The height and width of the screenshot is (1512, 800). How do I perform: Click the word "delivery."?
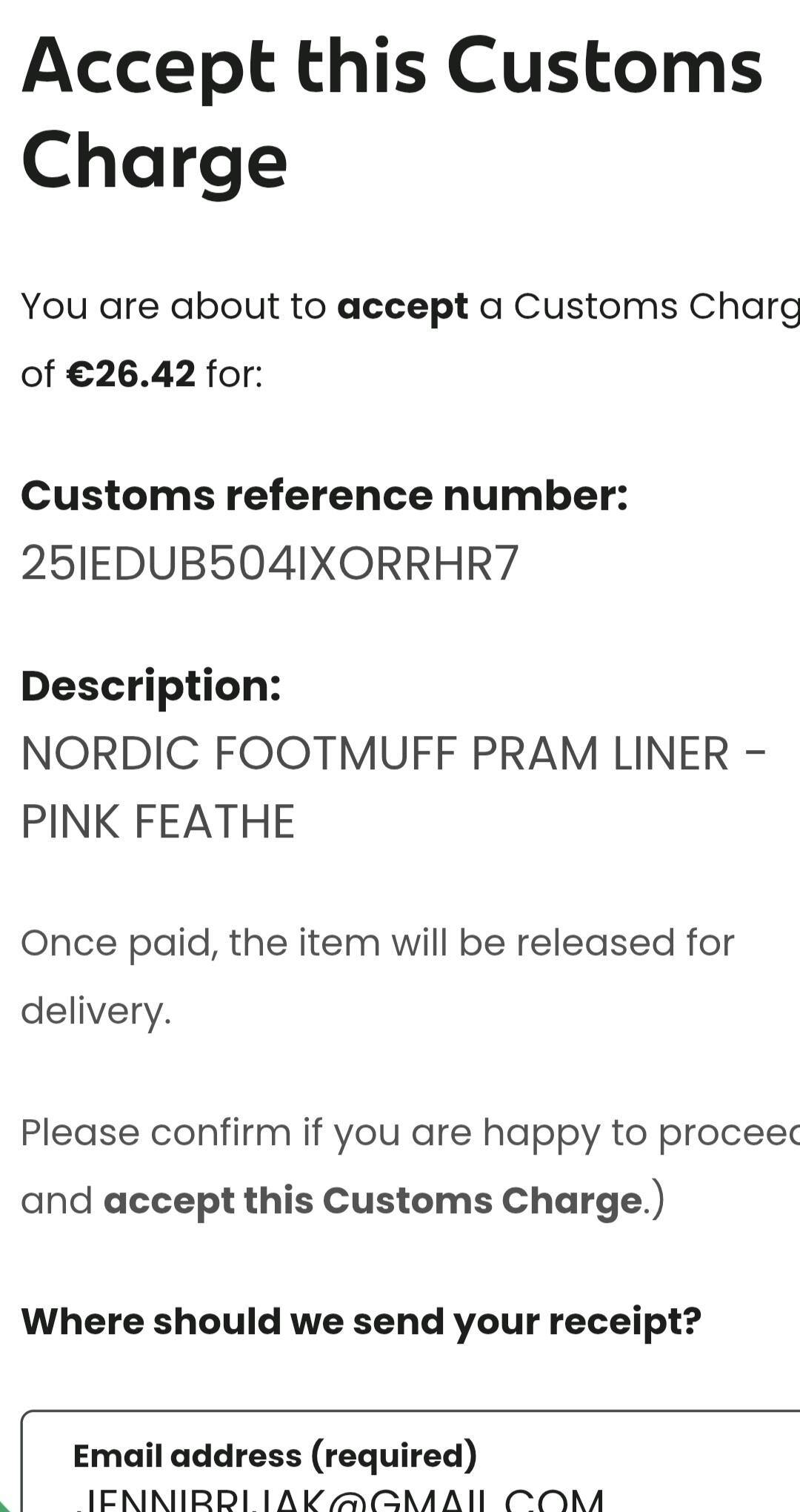click(96, 1010)
